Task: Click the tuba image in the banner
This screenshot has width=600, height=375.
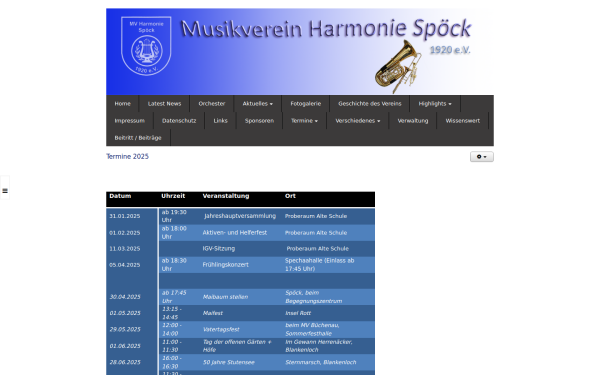Action: (398, 67)
